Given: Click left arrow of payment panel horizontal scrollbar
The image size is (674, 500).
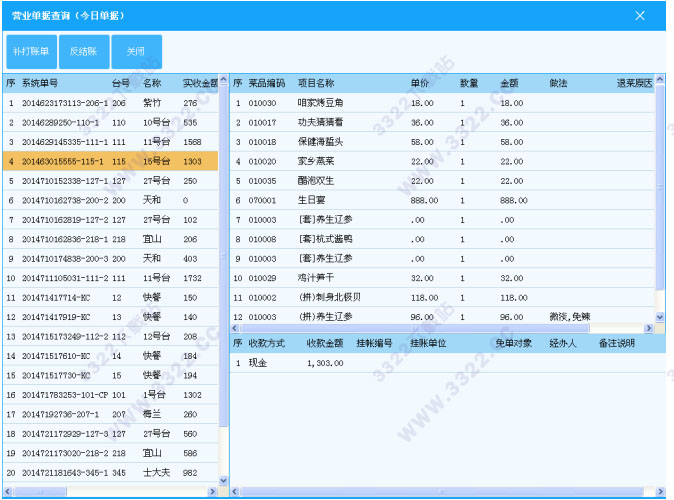Looking at the screenshot, I should click(235, 491).
